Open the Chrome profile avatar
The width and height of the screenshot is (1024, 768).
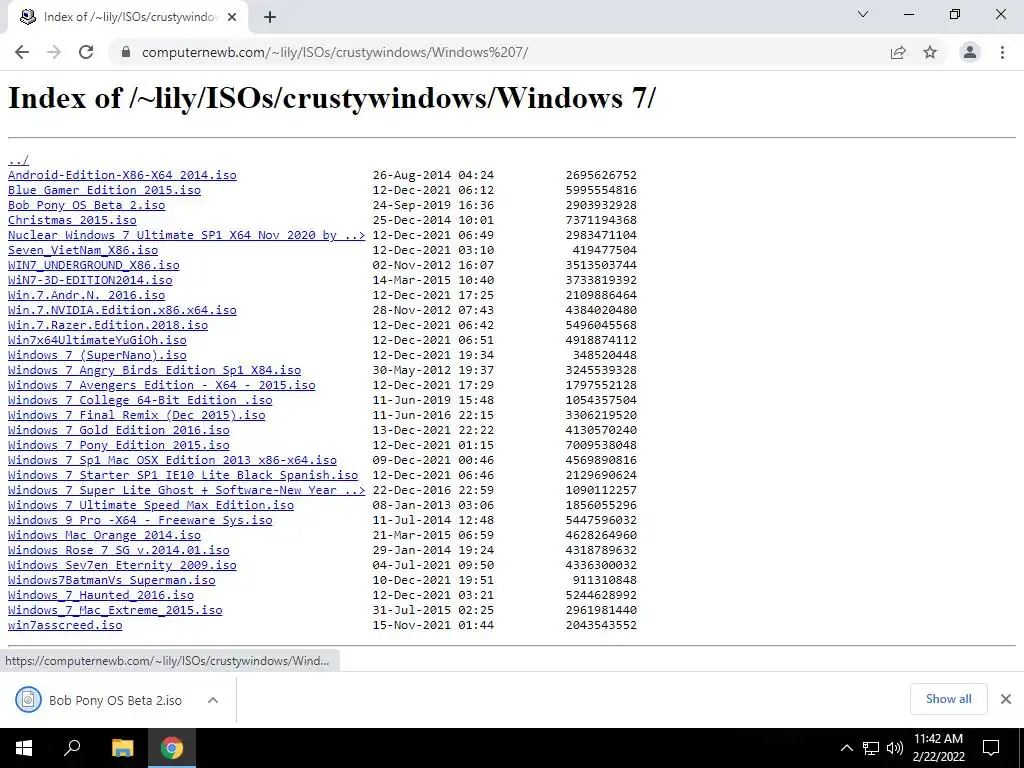970,52
